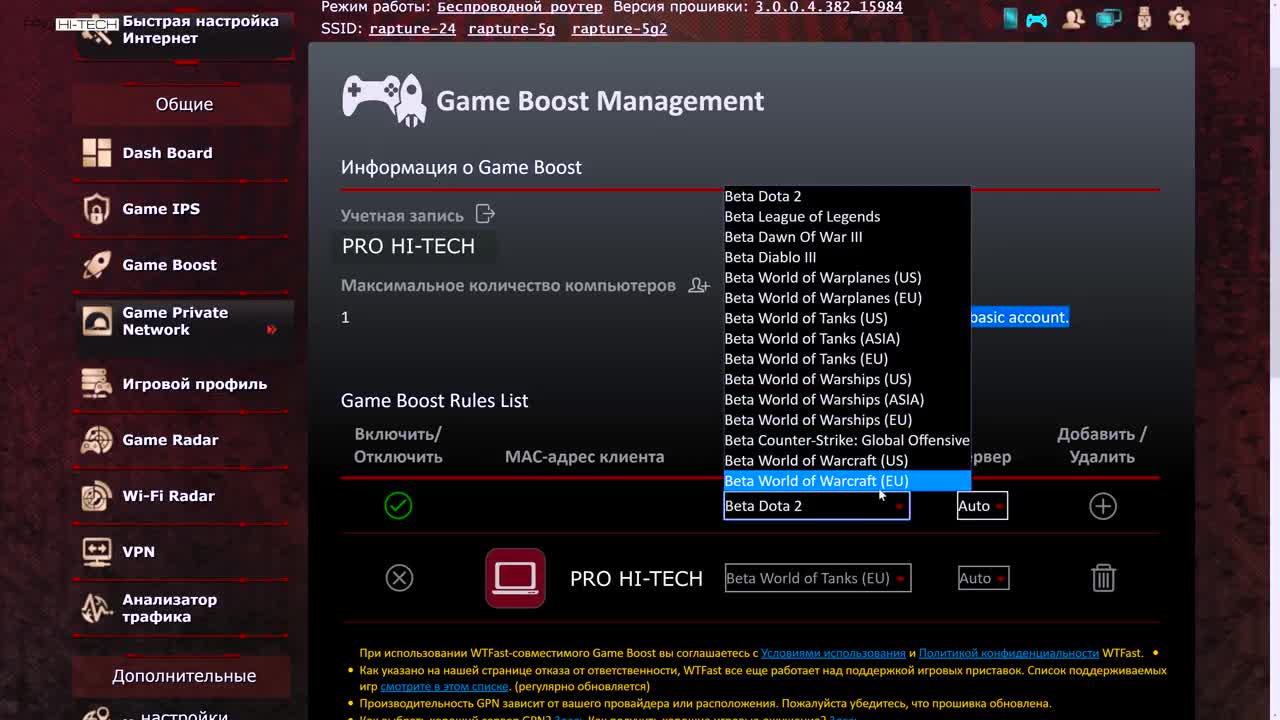Select Beta World of Tanks (ASIA) option

847,339
